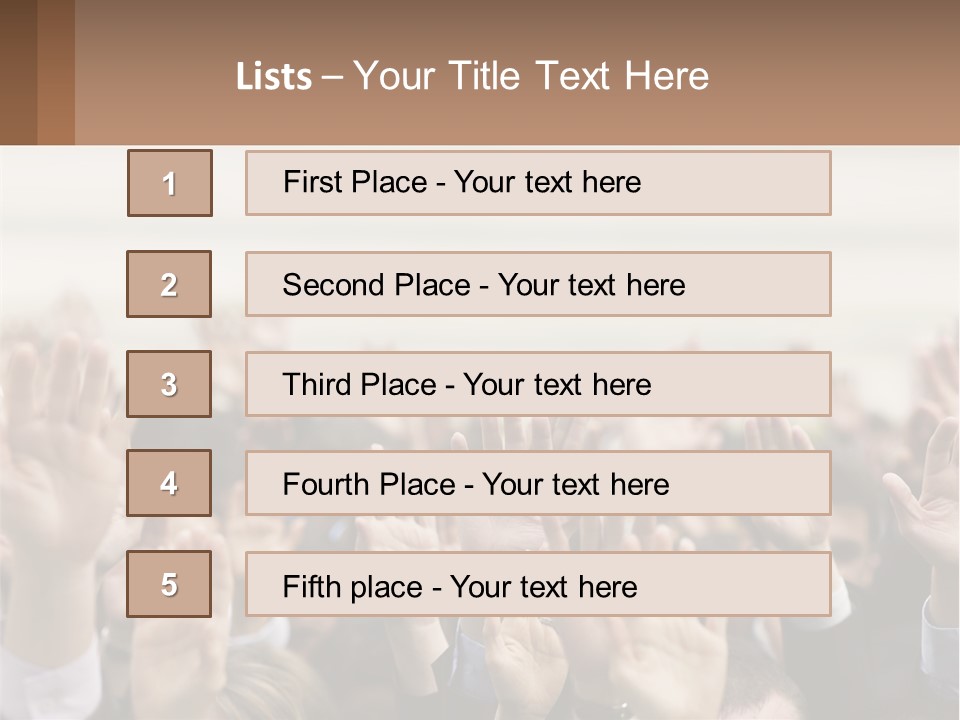Viewport: 960px width, 720px height.
Task: Click the 'Fourth Place - Your text here' box
Action: [x=538, y=484]
